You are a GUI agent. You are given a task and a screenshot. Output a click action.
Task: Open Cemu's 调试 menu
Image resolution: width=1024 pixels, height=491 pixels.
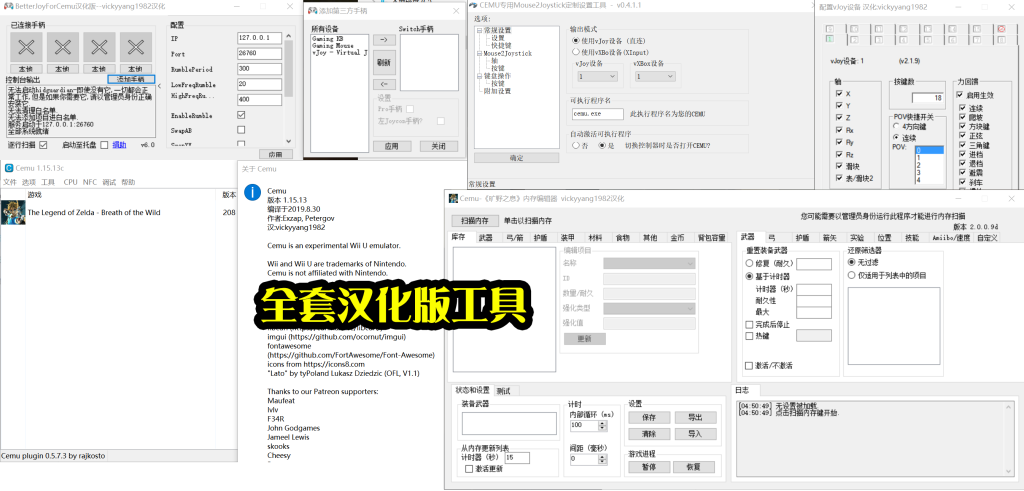109,182
